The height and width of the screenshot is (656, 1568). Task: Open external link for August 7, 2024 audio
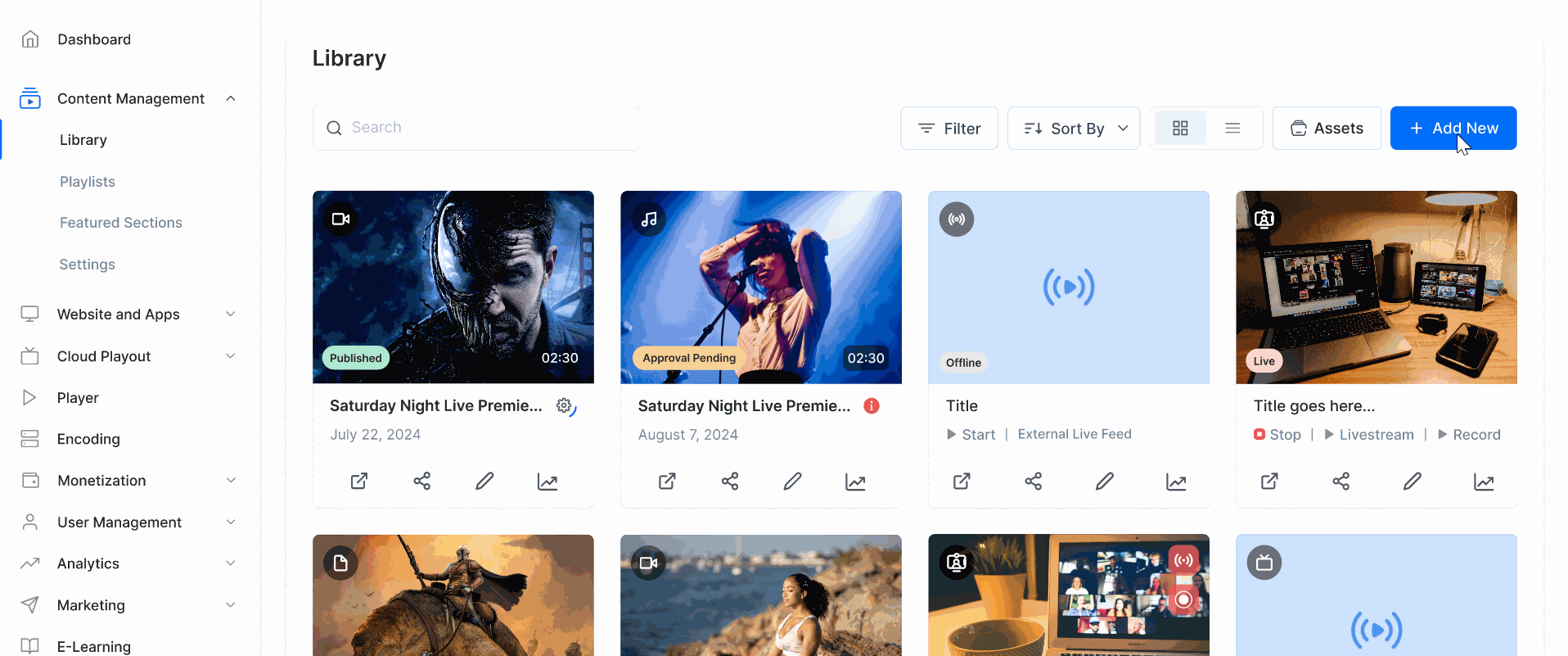tap(667, 482)
